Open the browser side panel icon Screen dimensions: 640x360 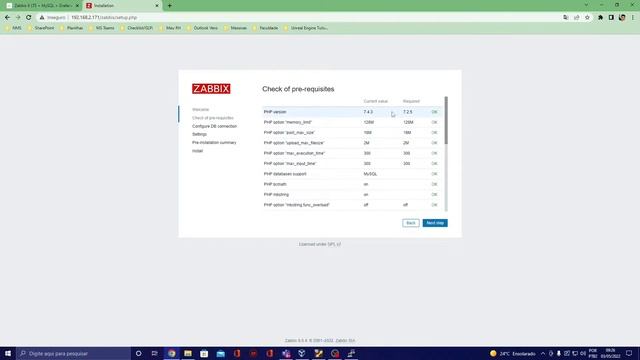click(611, 18)
